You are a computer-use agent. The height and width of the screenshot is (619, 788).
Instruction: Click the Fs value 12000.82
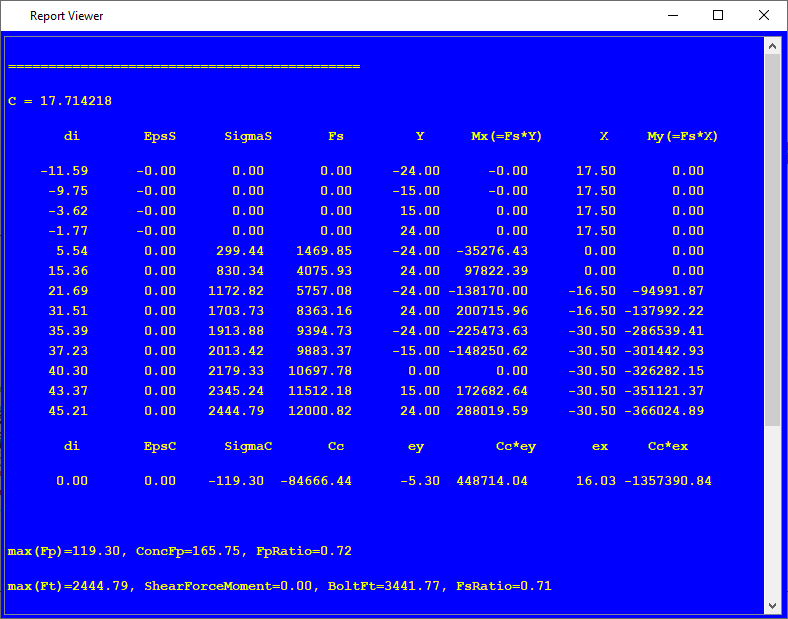(x=324, y=411)
